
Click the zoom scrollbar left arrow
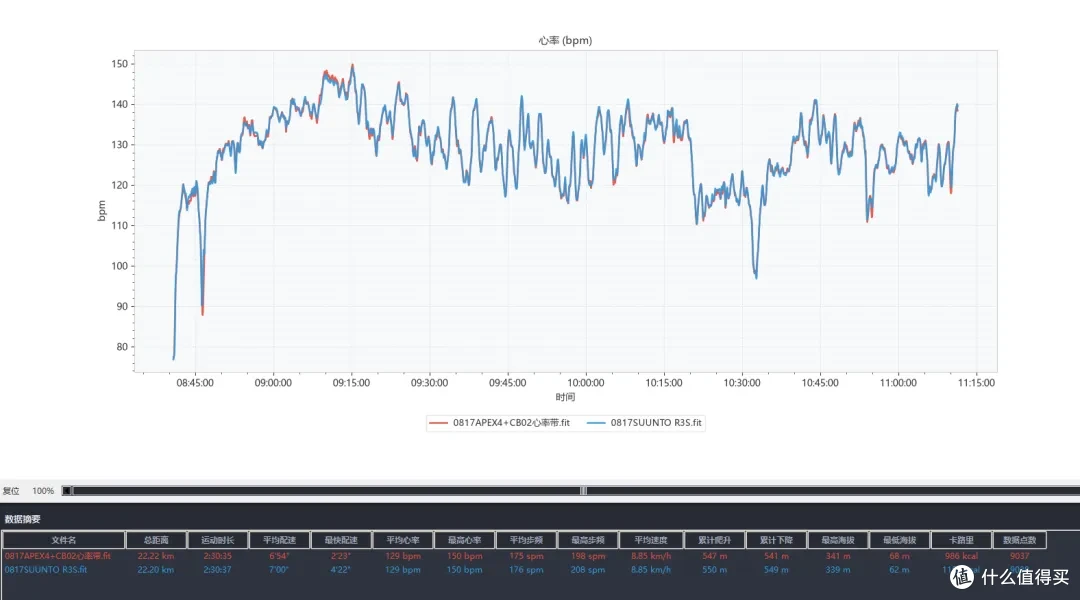click(66, 491)
